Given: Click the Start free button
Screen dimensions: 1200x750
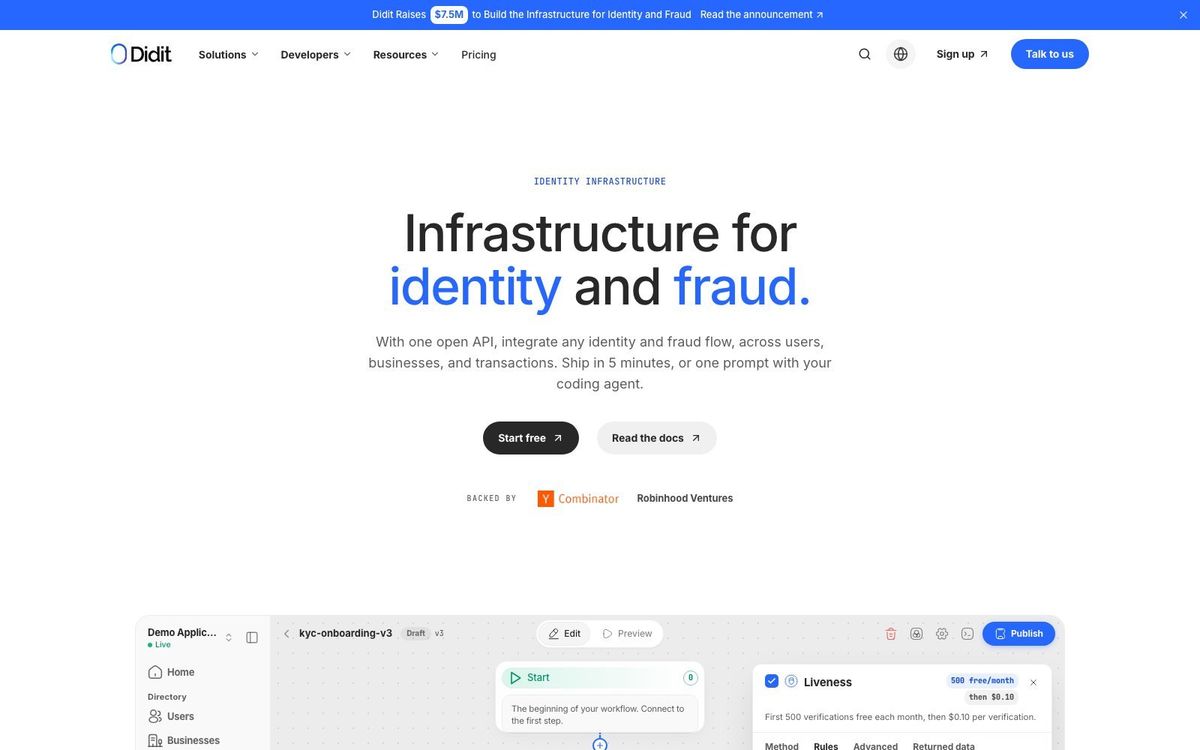Looking at the screenshot, I should pyautogui.click(x=531, y=438).
